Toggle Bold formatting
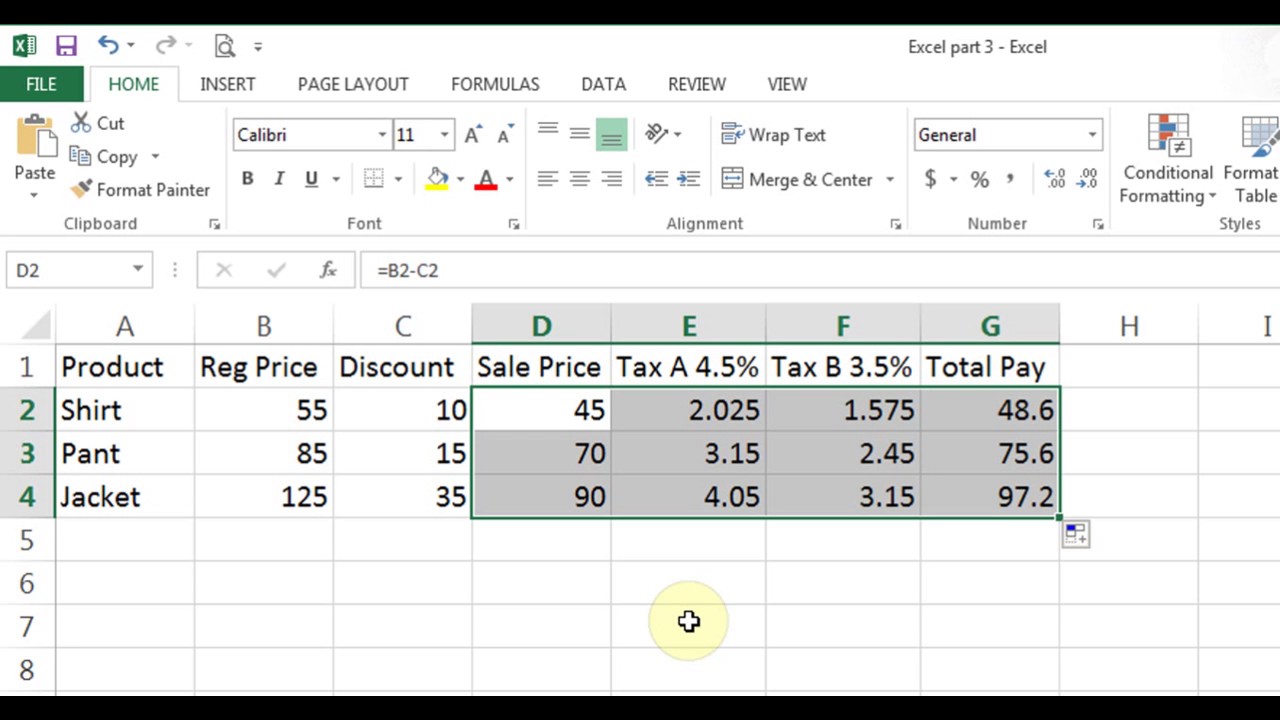The height and width of the screenshot is (720, 1280). [x=247, y=179]
